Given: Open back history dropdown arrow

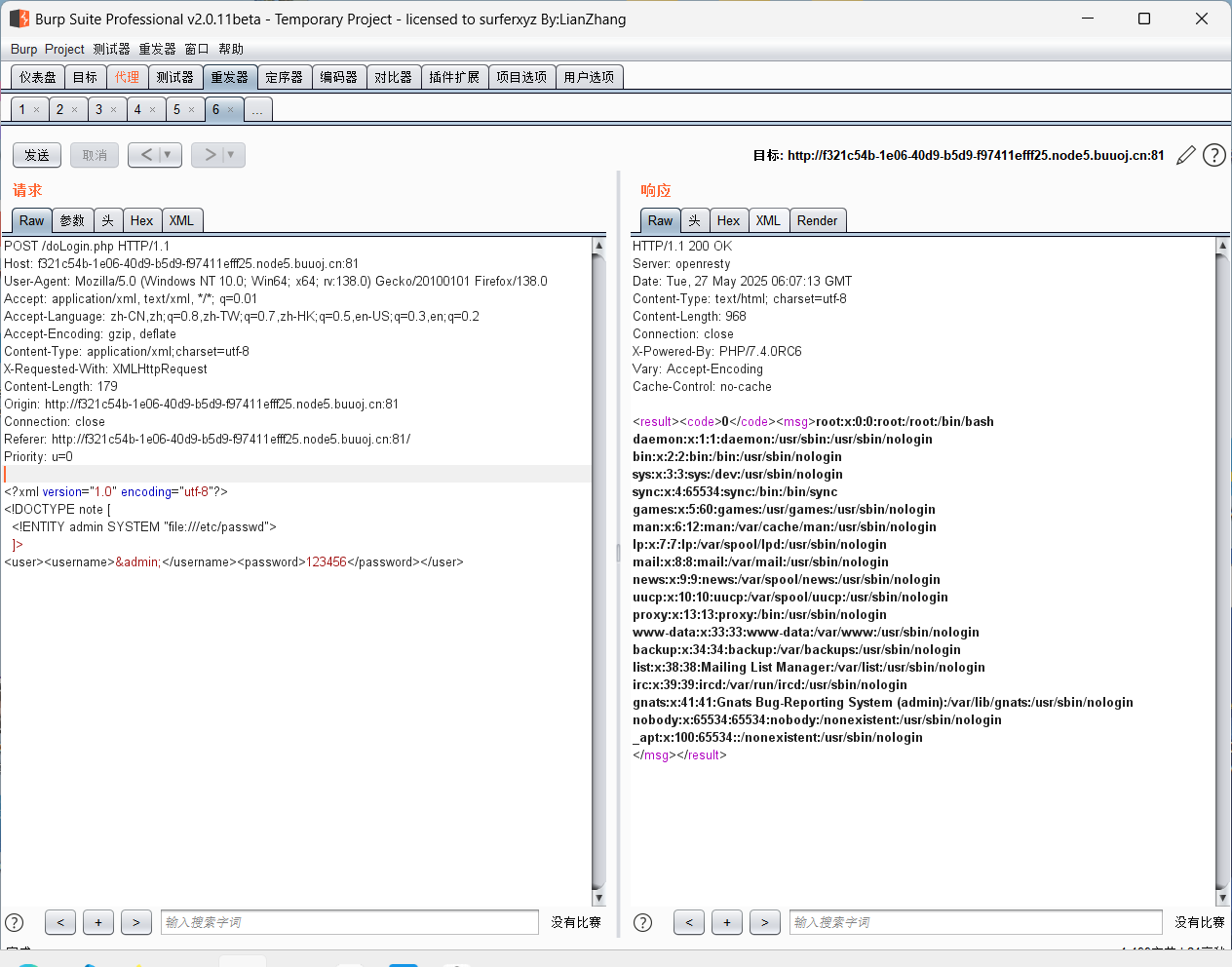Looking at the screenshot, I should point(168,155).
